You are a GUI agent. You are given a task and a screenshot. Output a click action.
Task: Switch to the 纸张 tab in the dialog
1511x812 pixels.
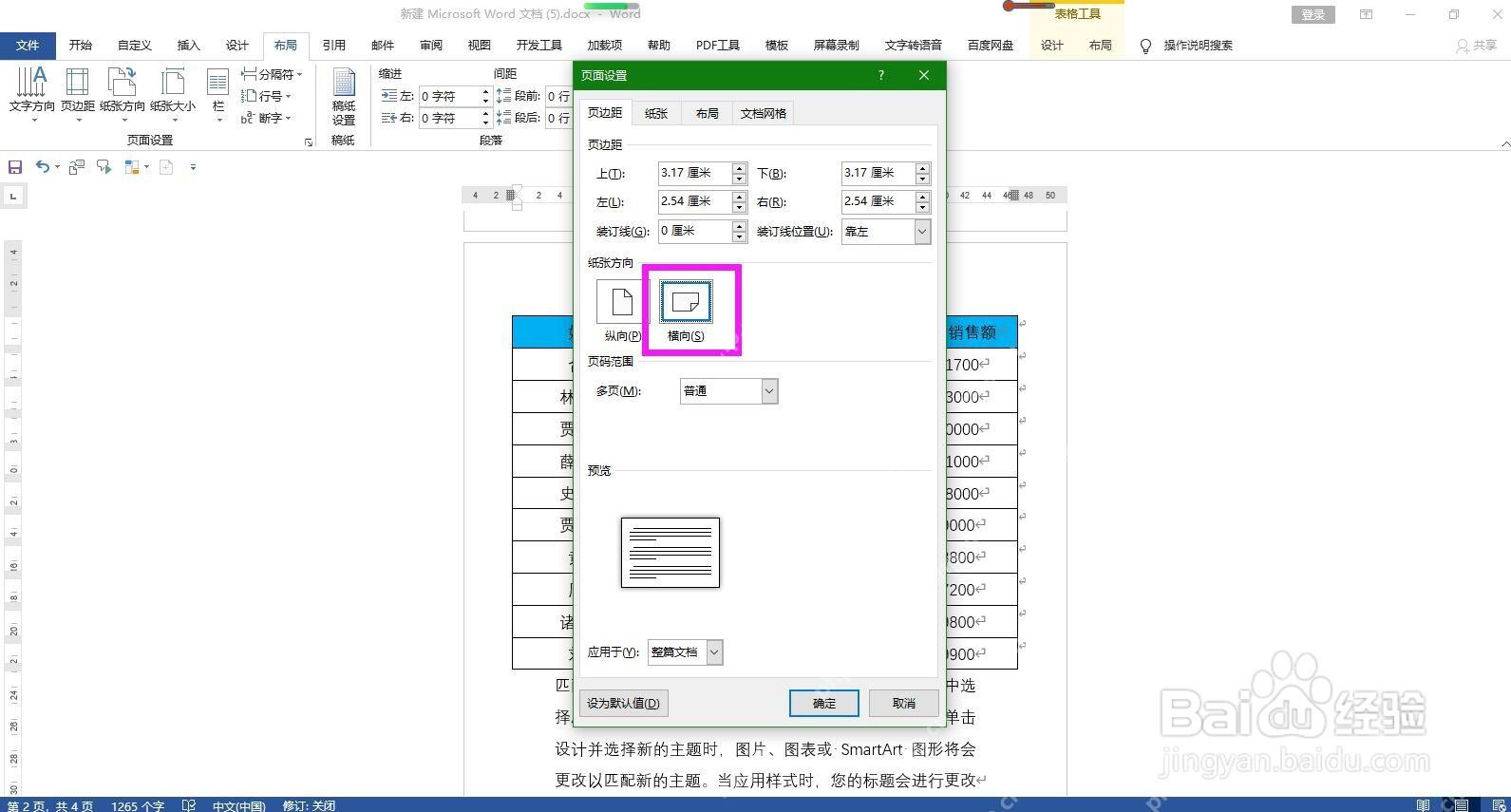[x=656, y=113]
